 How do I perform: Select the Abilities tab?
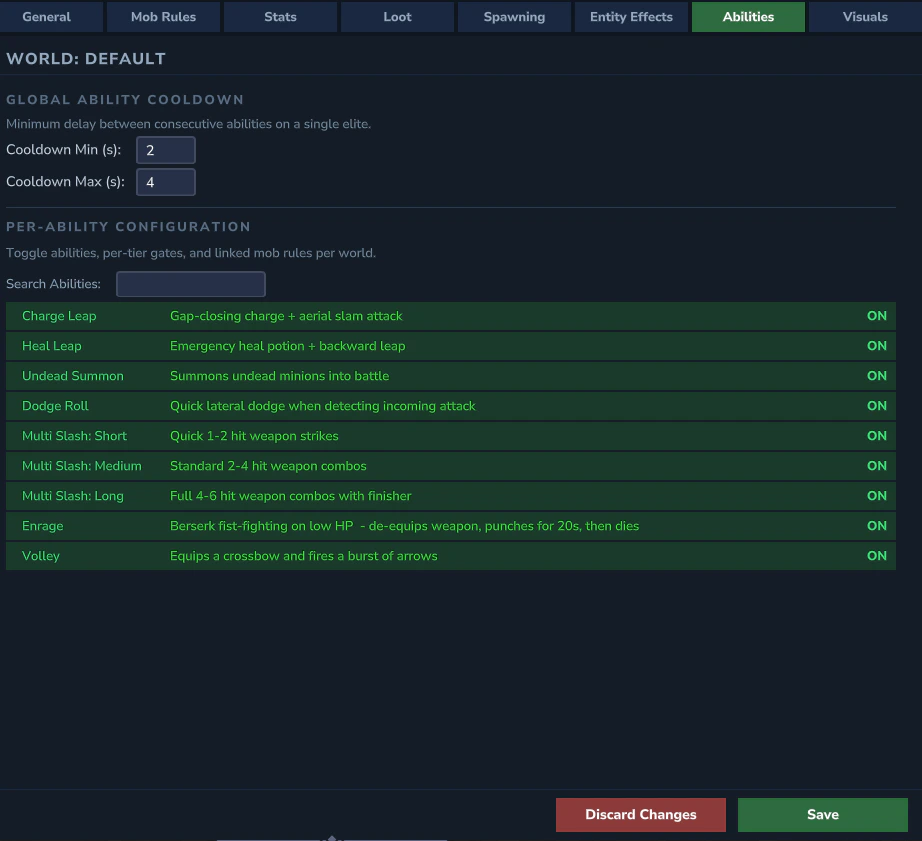748,17
